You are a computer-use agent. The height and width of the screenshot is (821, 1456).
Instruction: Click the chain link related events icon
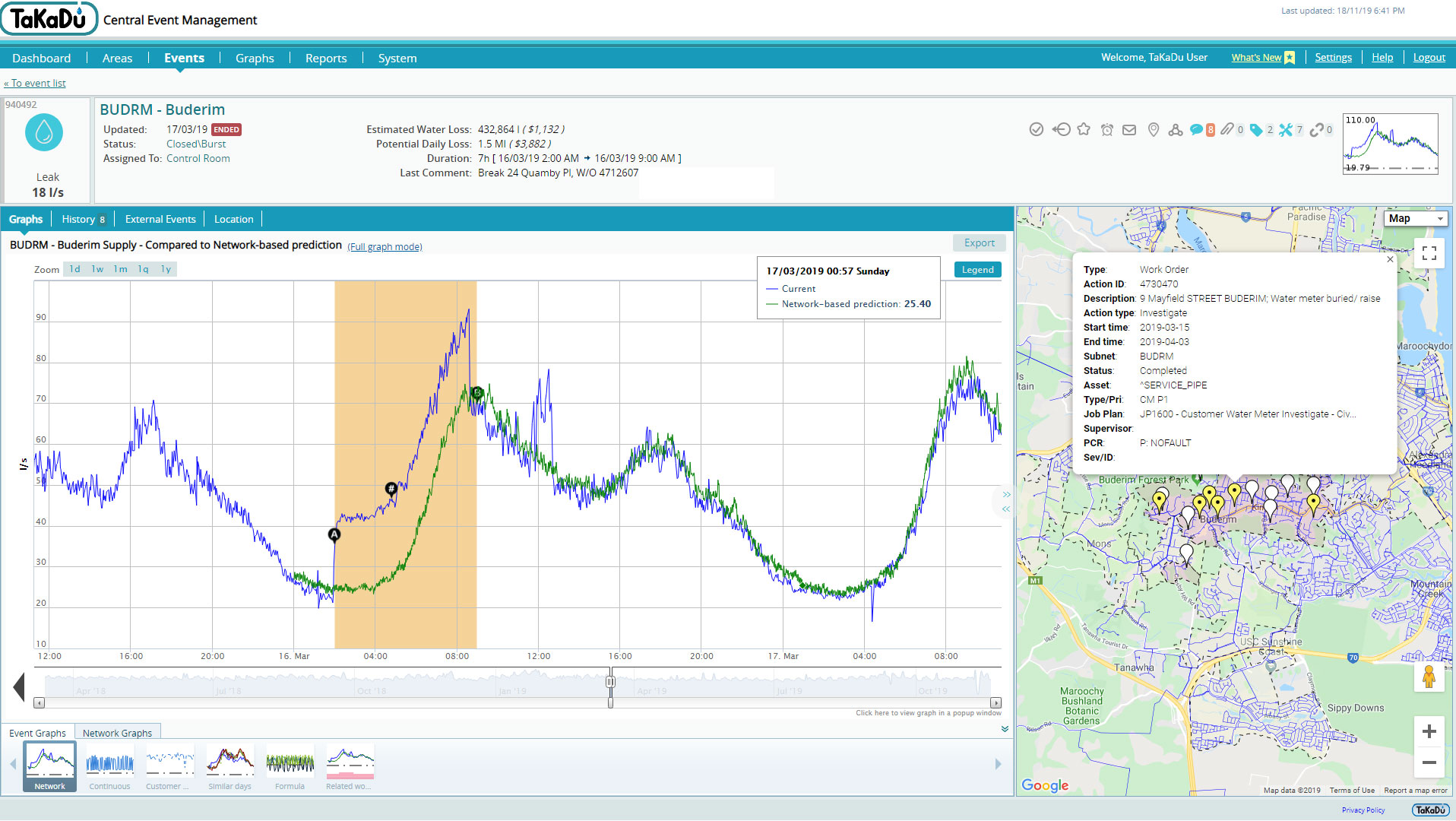tap(1317, 130)
